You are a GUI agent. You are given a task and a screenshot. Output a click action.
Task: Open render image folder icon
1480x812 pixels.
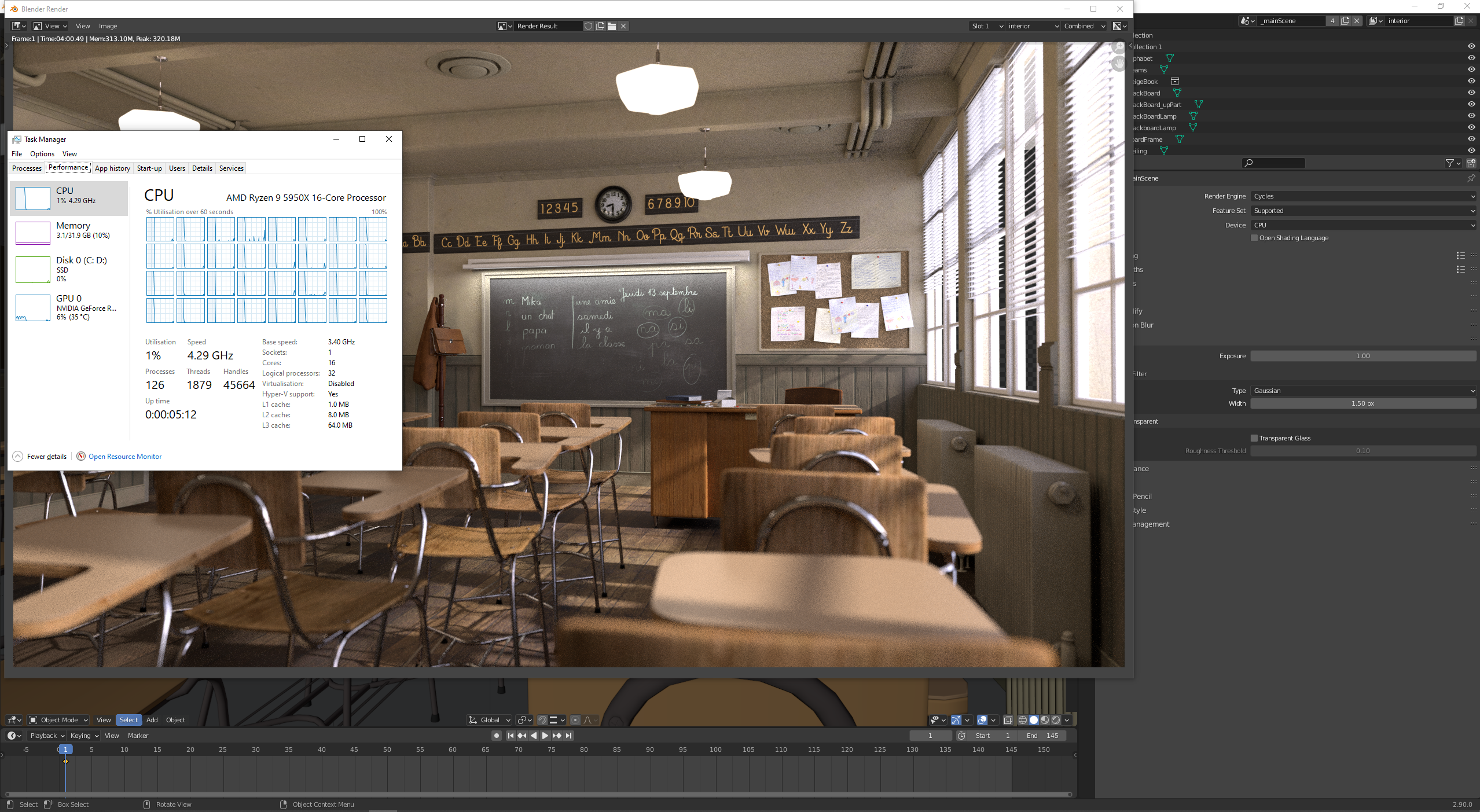pyautogui.click(x=612, y=26)
